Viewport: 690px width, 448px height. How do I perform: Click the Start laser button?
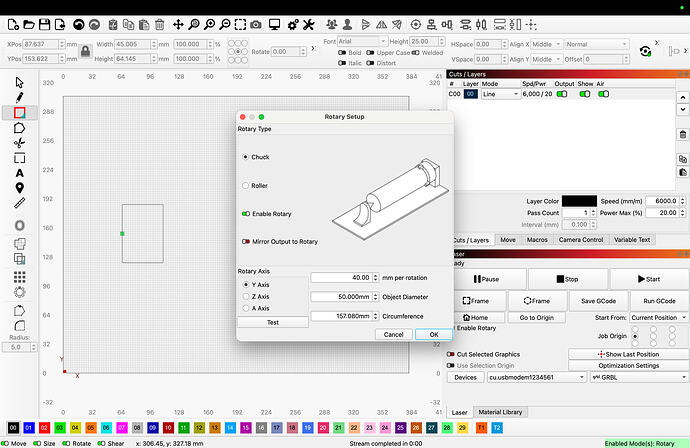pos(649,279)
